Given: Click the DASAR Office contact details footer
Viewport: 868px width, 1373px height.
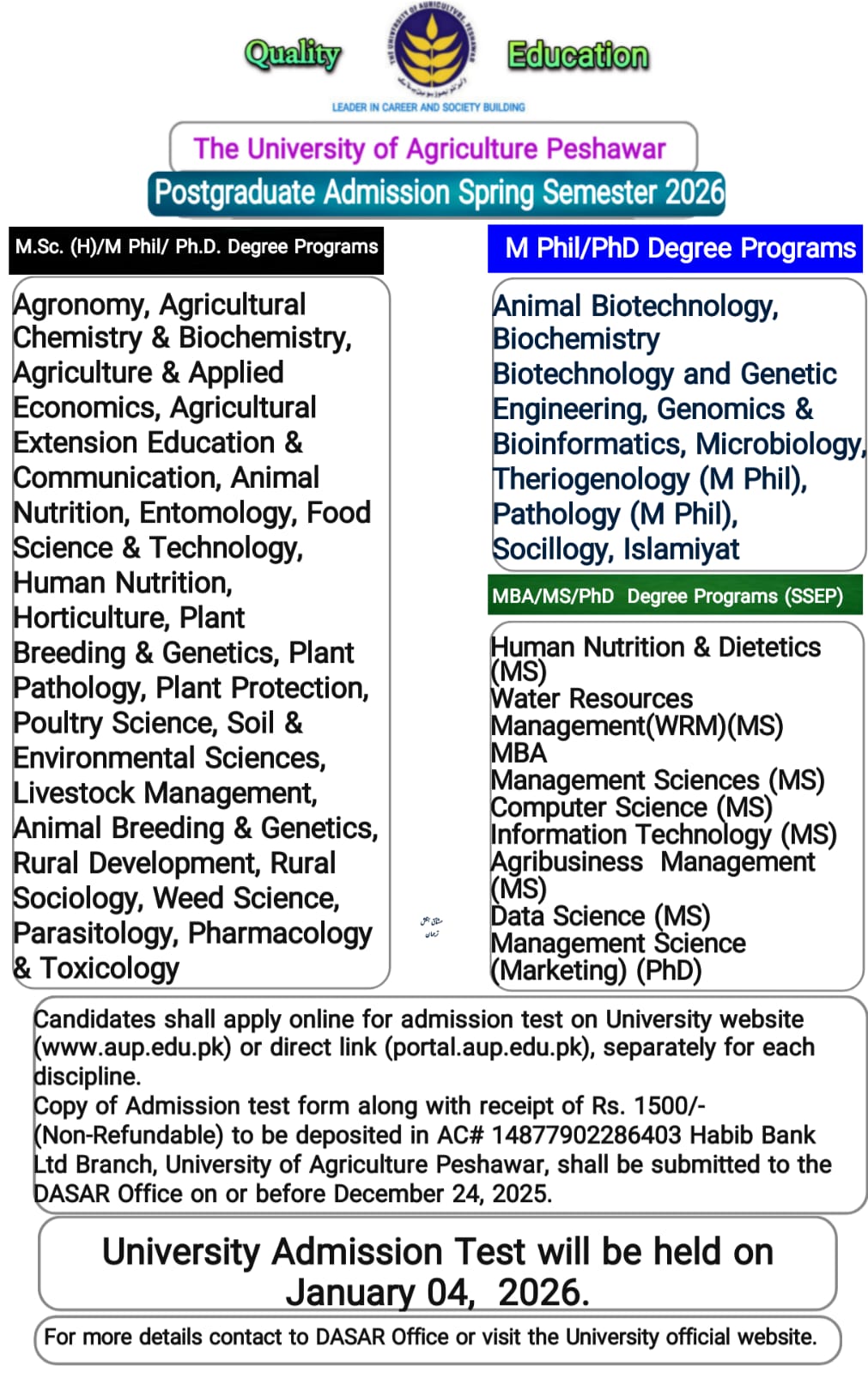Looking at the screenshot, I should click(430, 1337).
